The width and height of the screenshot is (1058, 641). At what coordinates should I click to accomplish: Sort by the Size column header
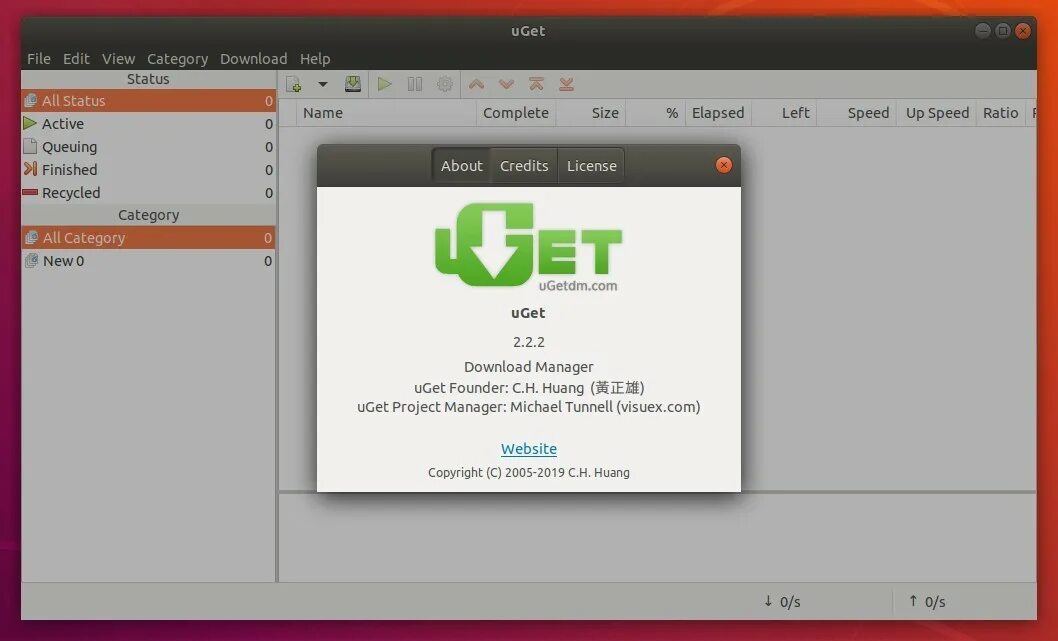[x=591, y=113]
